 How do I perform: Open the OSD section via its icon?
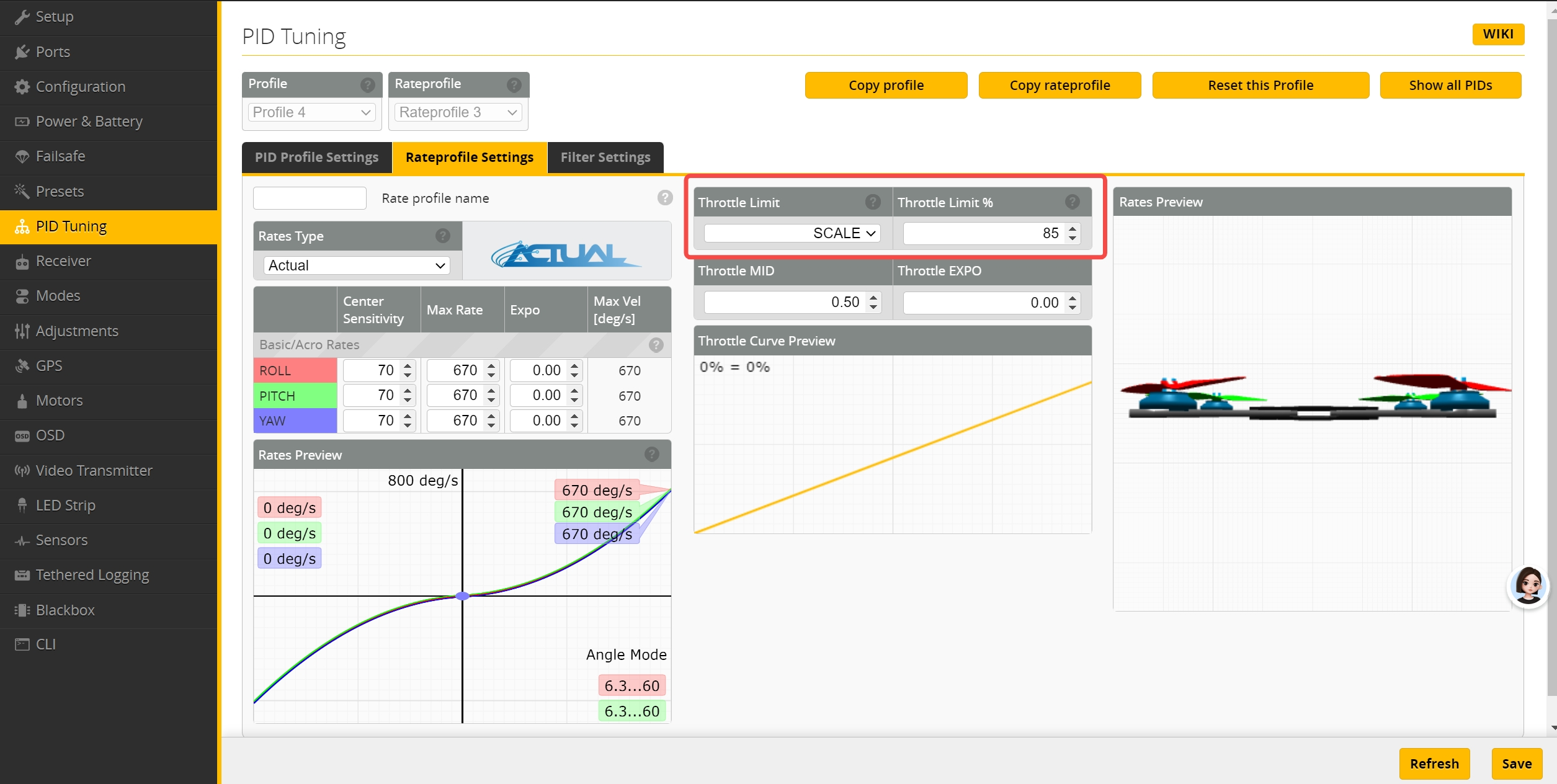pos(22,435)
